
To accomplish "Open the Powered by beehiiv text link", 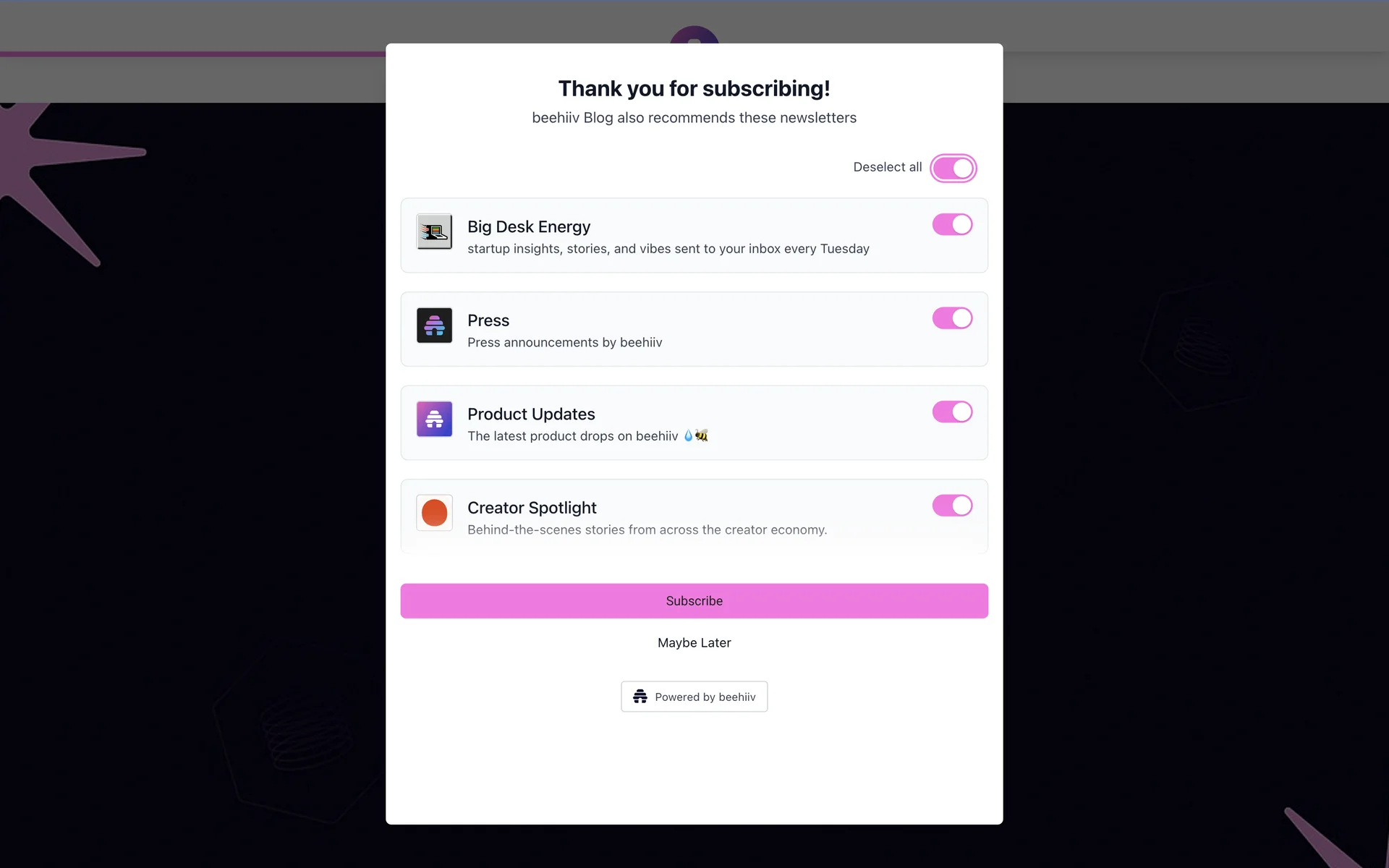I will pyautogui.click(x=705, y=697).
